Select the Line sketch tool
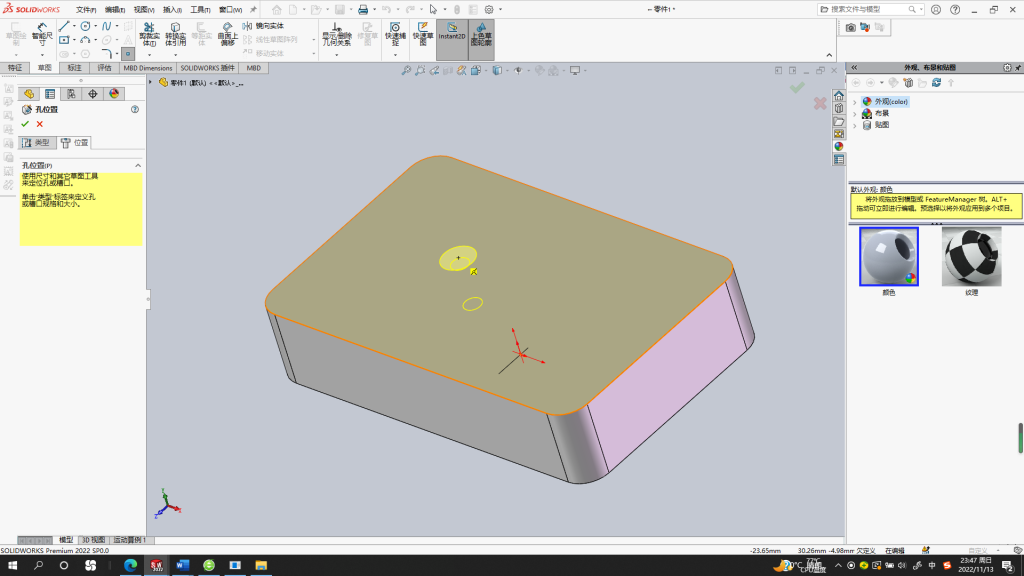This screenshot has width=1024, height=576. coord(64,26)
